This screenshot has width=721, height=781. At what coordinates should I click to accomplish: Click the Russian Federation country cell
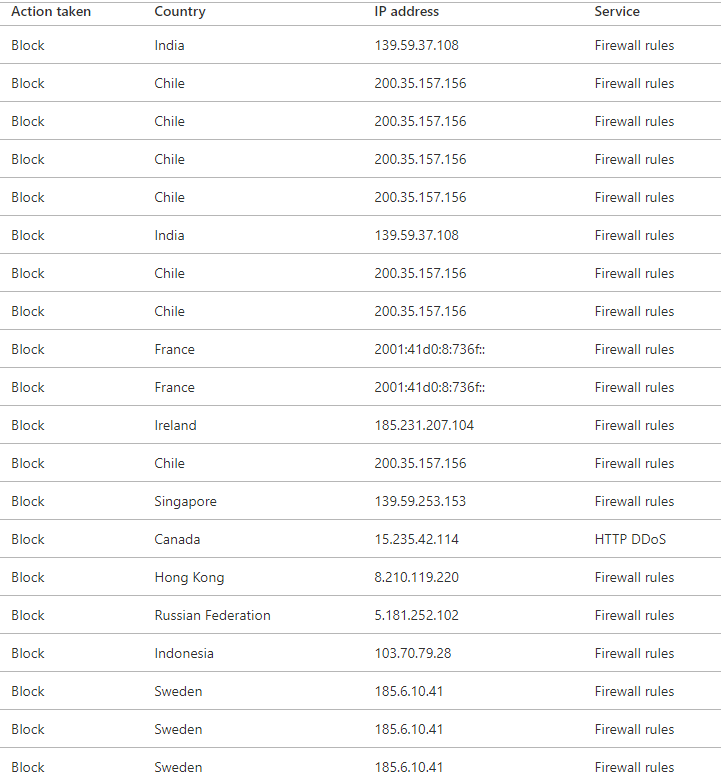point(213,615)
